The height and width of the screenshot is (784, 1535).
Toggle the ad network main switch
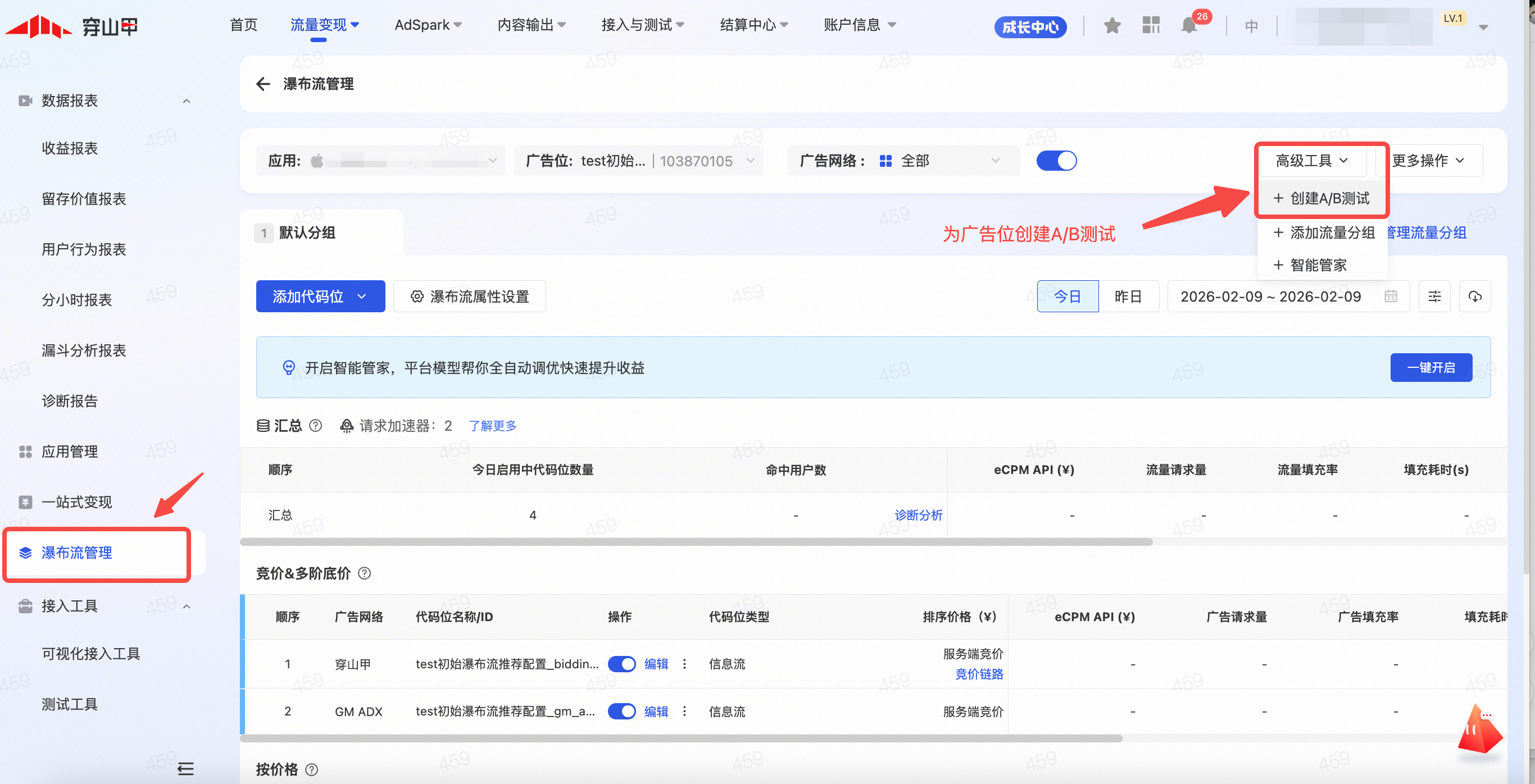[x=1056, y=161]
